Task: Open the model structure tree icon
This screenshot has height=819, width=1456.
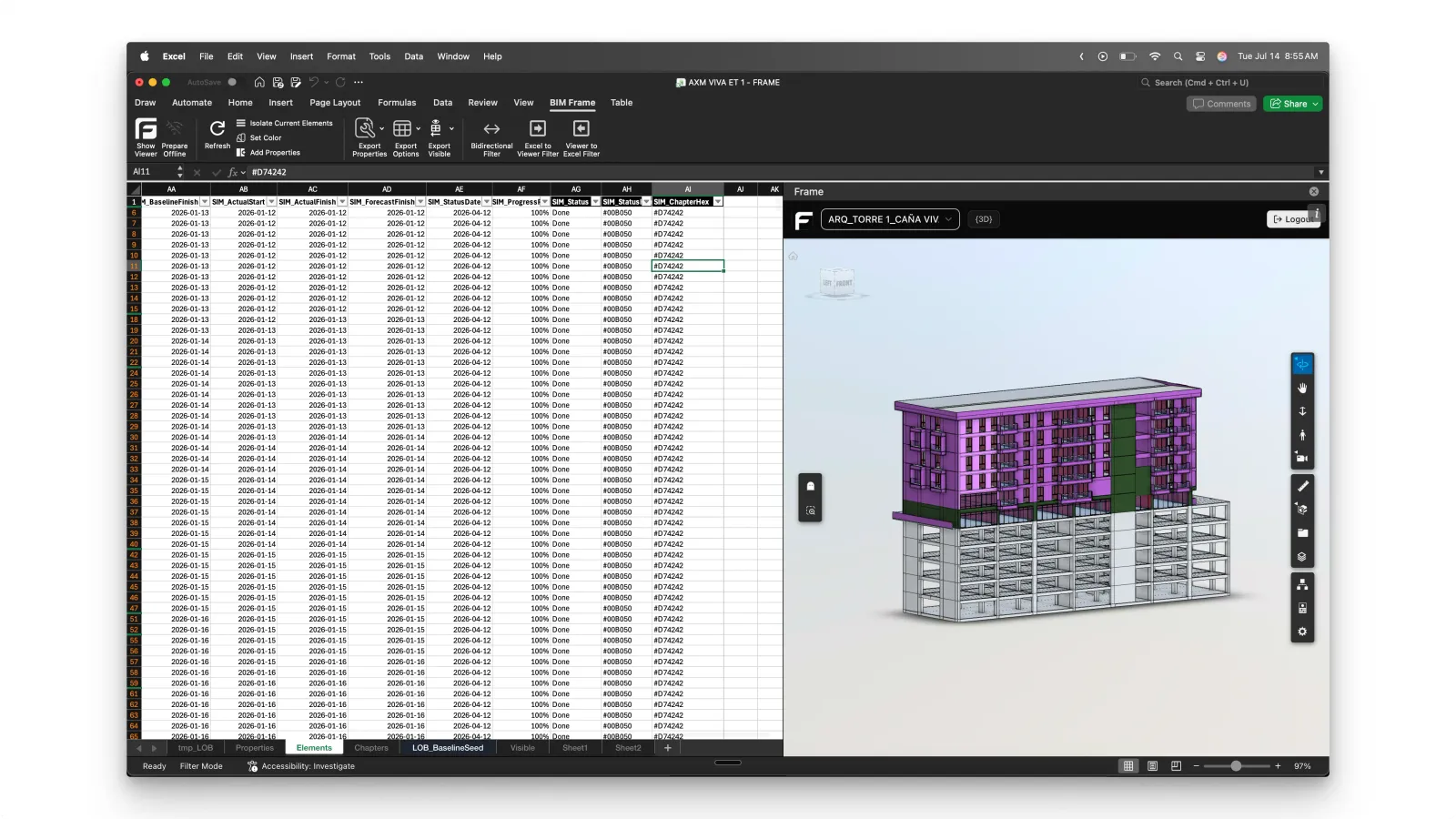Action: (x=1302, y=584)
